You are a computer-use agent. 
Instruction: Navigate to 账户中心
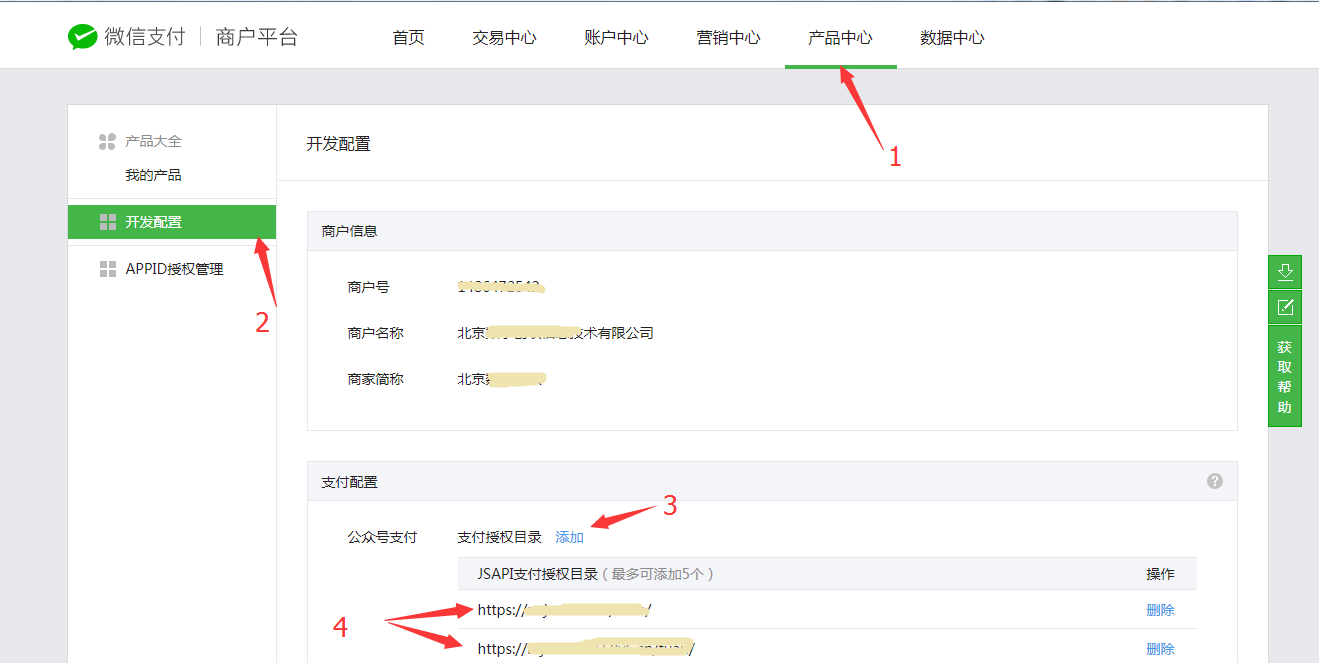click(616, 36)
